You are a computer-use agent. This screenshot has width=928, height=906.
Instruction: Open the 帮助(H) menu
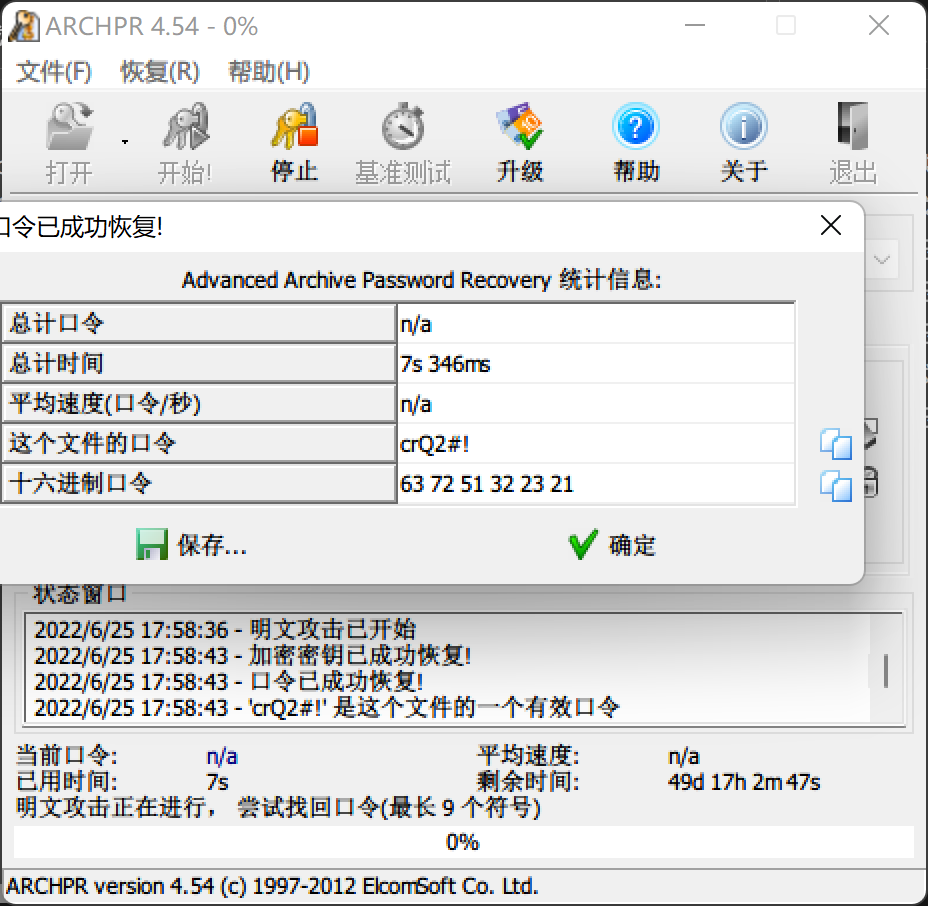(x=269, y=72)
